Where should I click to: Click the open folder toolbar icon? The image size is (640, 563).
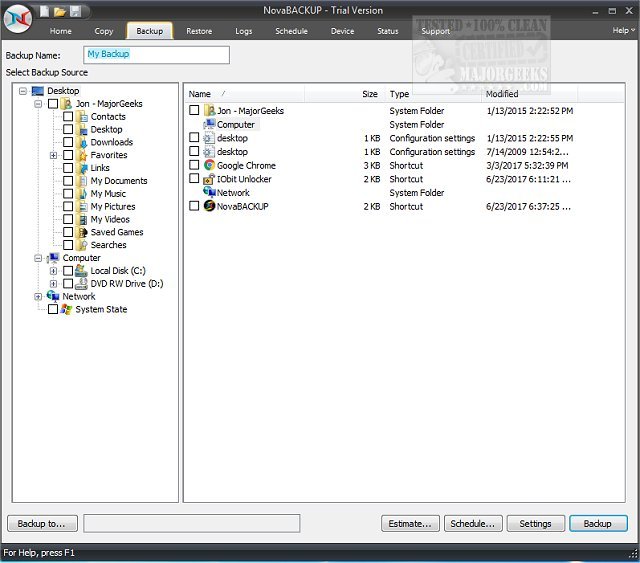[60, 11]
